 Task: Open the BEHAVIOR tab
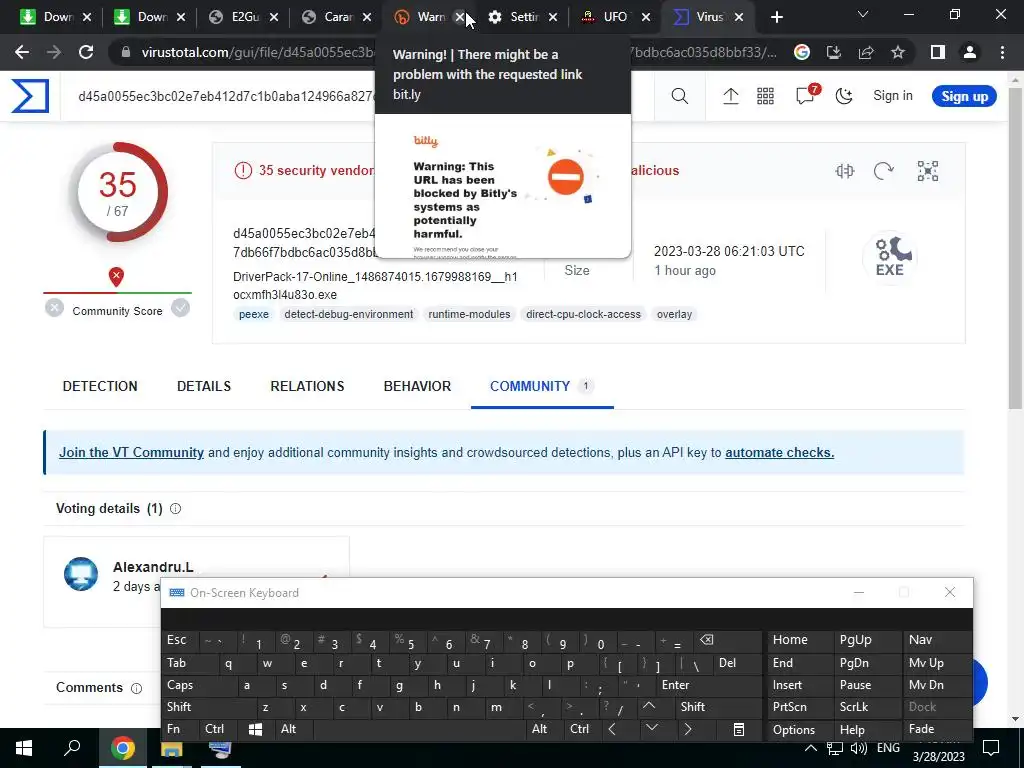click(417, 387)
